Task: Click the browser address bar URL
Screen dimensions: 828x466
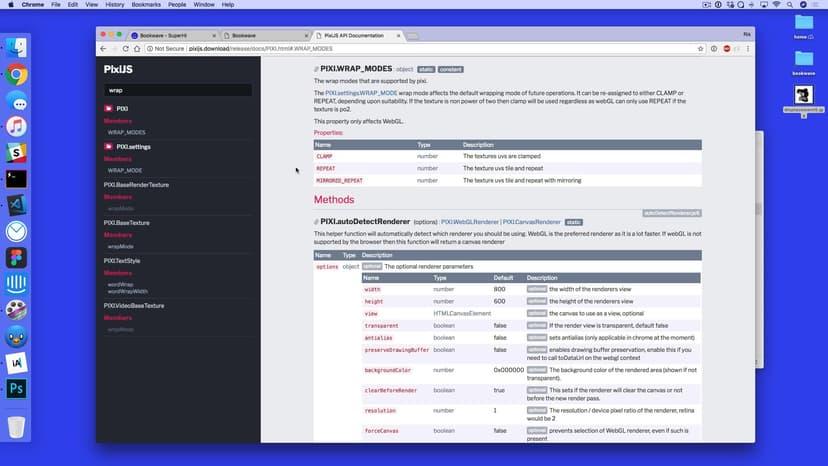Action: 245,48
